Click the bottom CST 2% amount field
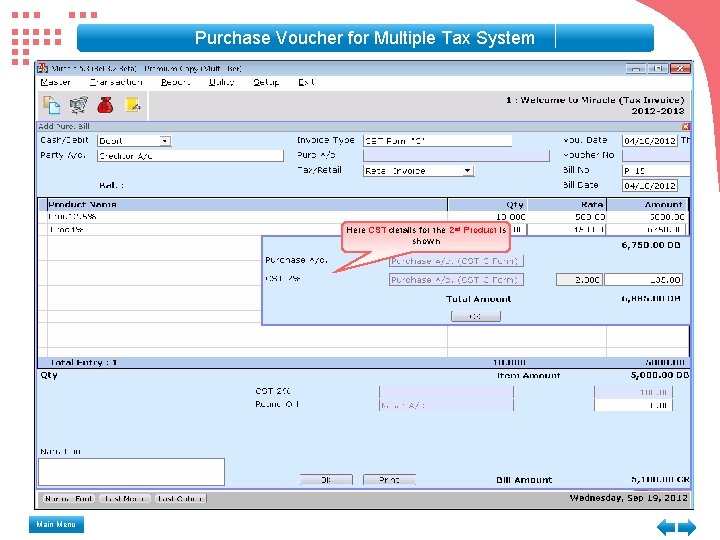The image size is (720, 540). click(633, 392)
